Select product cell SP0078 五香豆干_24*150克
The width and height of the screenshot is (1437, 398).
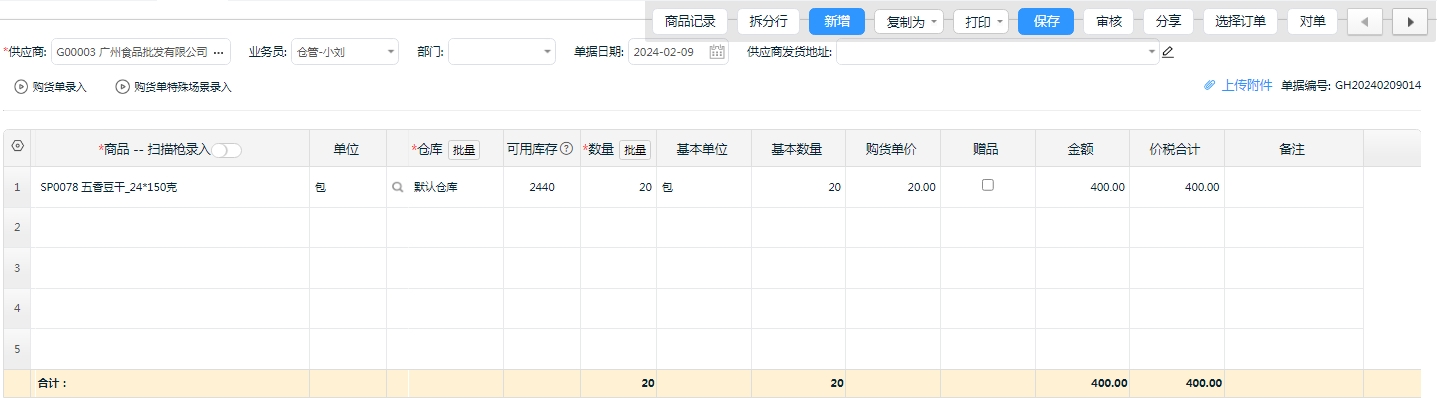[170, 187]
